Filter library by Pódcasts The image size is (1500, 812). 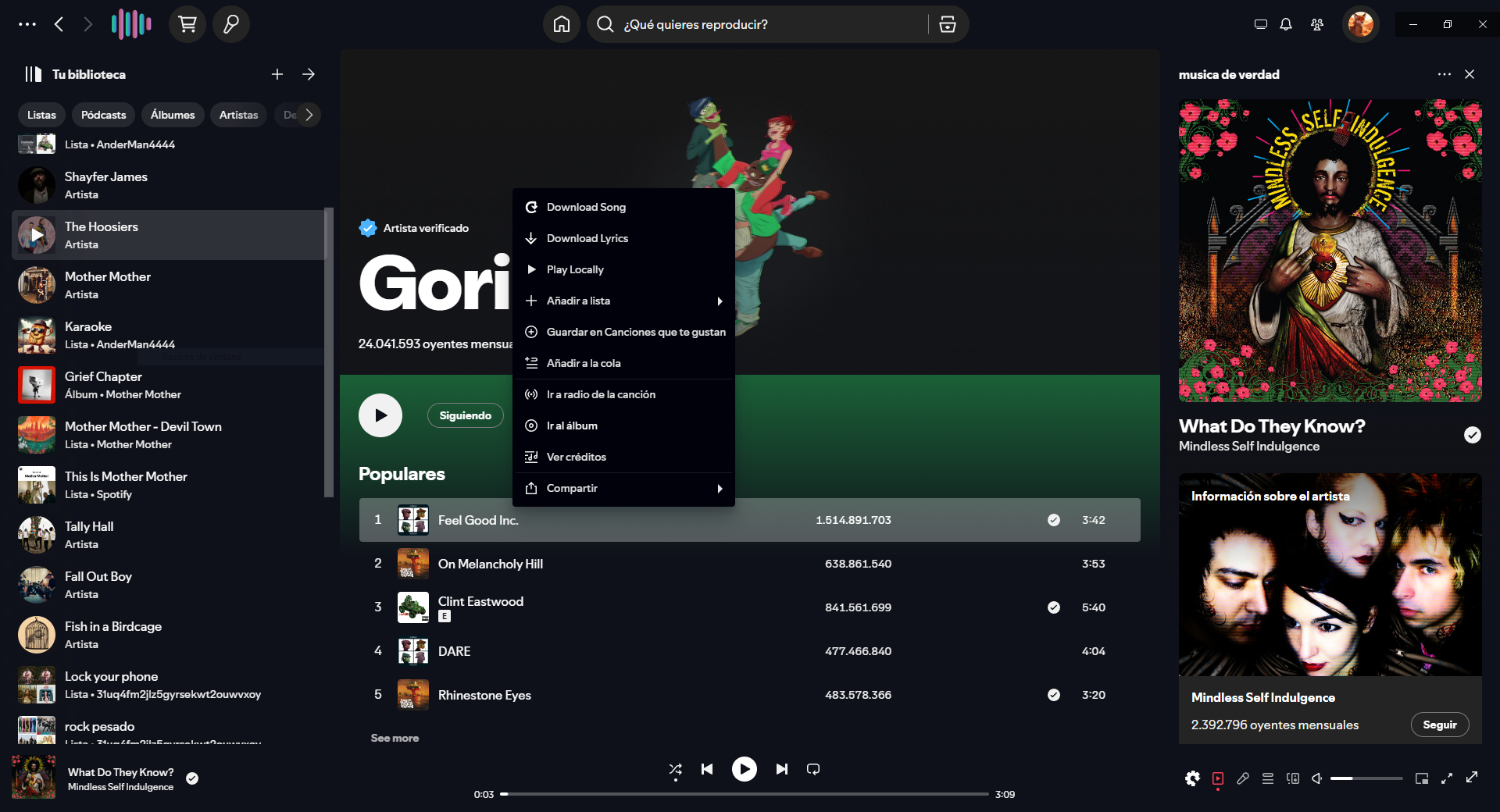point(103,115)
